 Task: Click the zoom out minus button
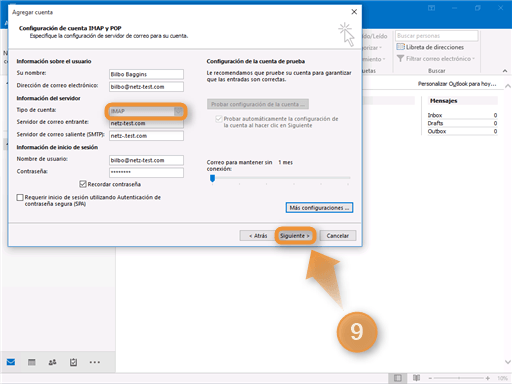(x=430, y=378)
